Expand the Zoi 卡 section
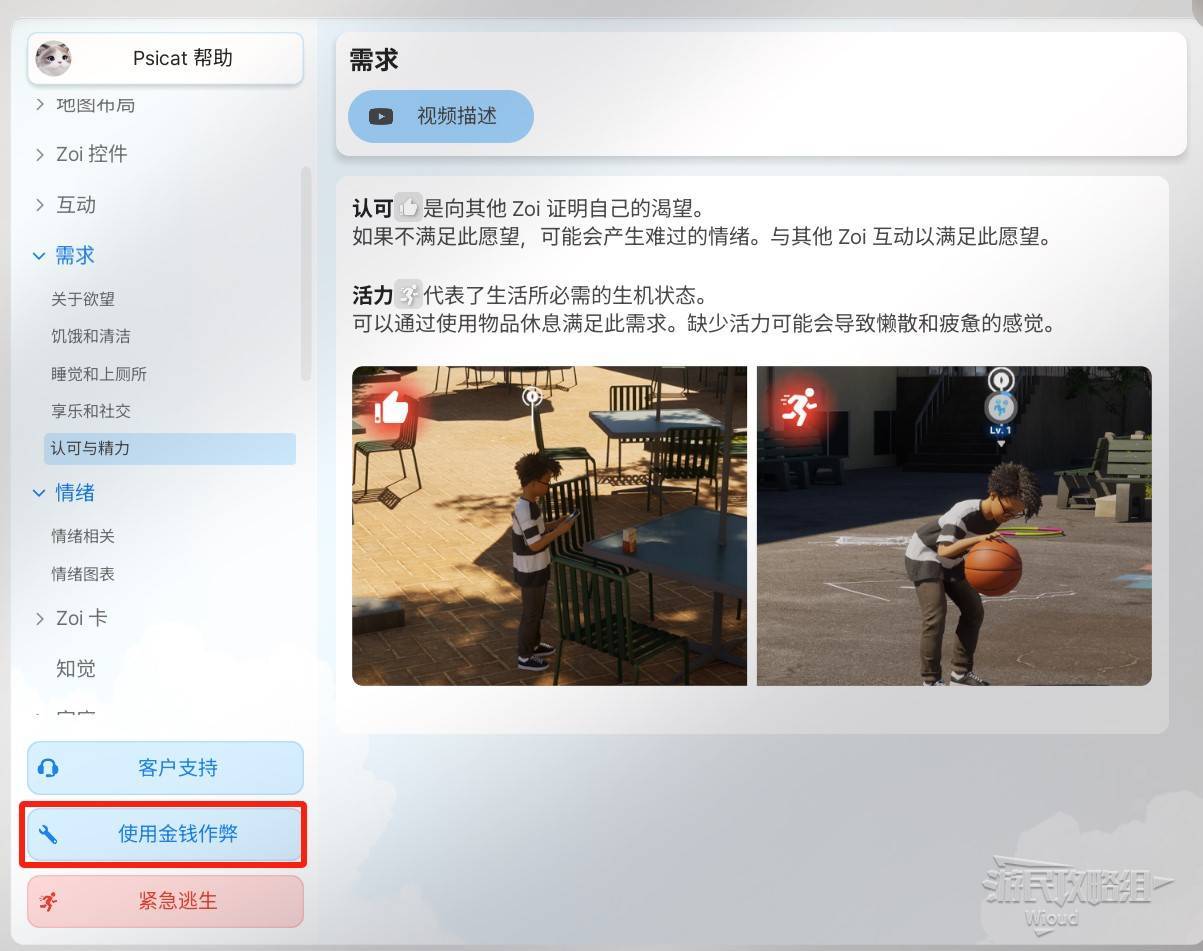 [40, 618]
